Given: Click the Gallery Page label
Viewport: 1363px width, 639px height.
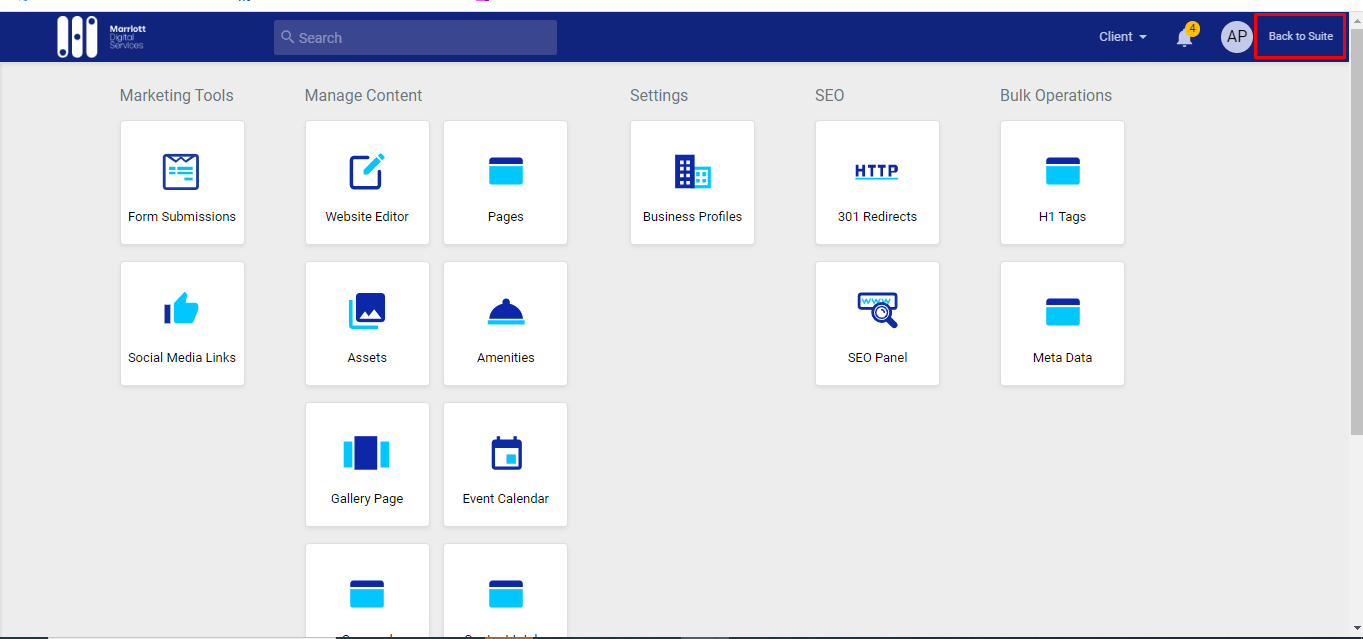Looking at the screenshot, I should click(367, 498).
